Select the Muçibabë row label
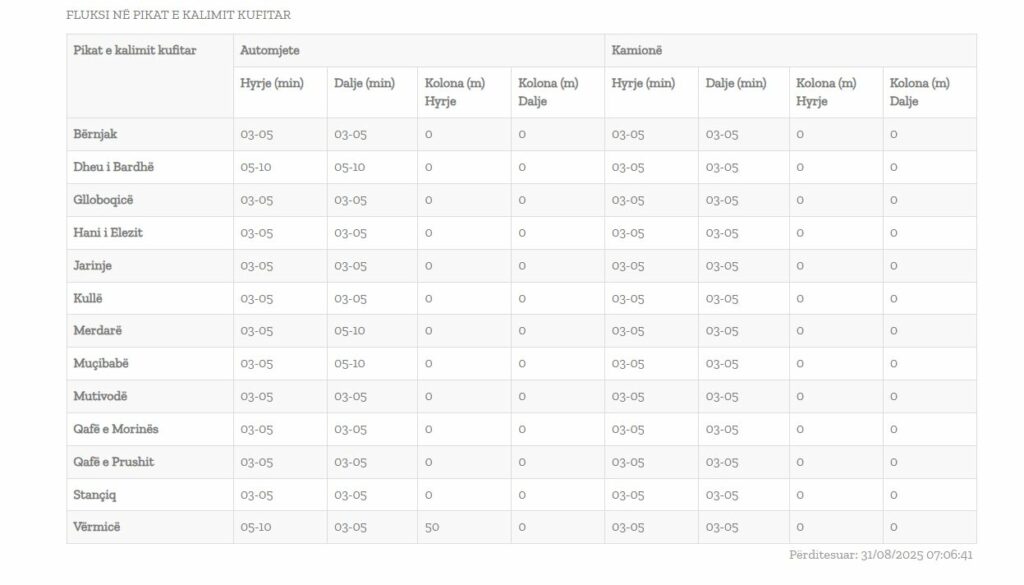Viewport: 1024px width, 585px height. (x=101, y=363)
